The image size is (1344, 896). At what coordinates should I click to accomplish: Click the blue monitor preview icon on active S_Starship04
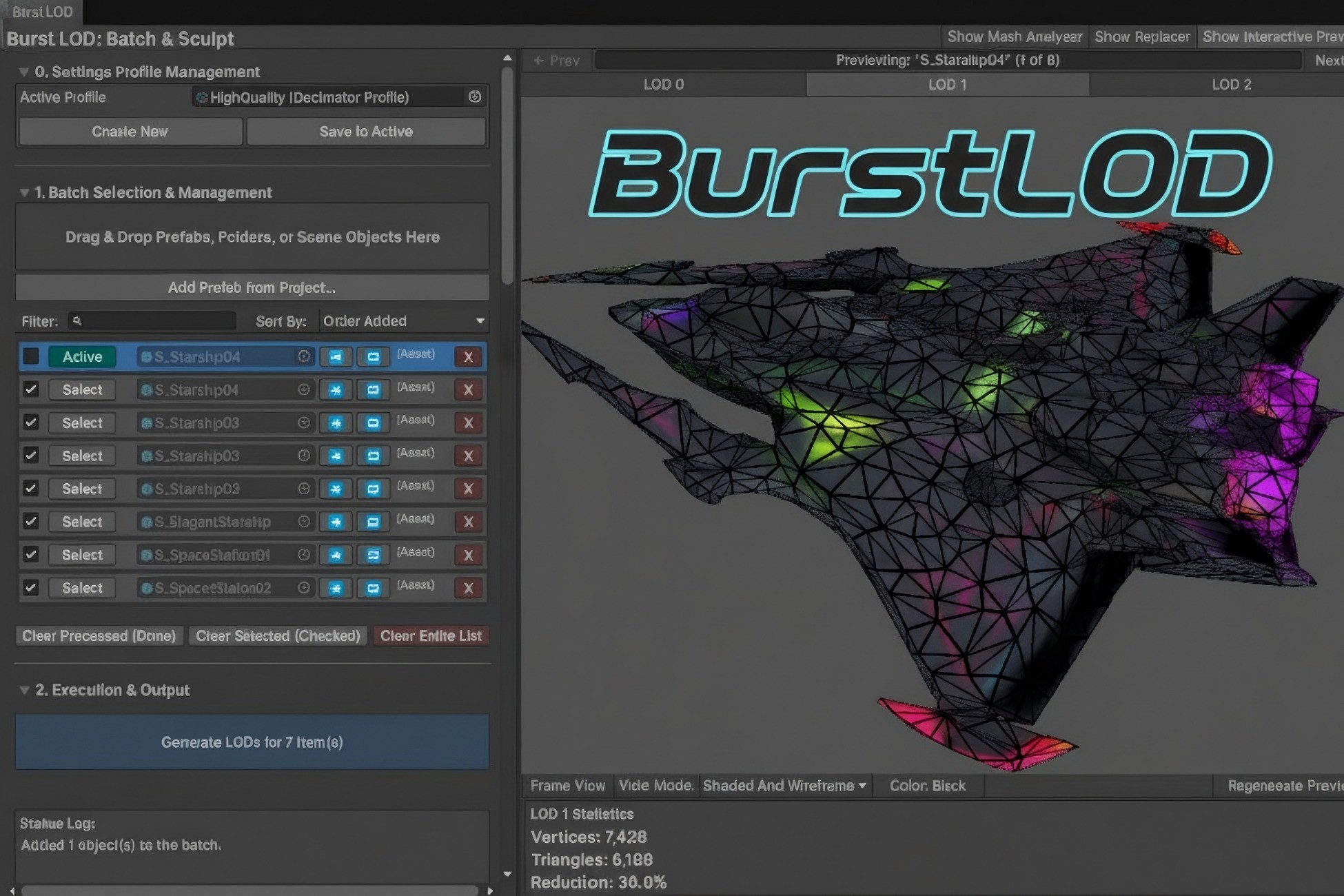point(374,356)
